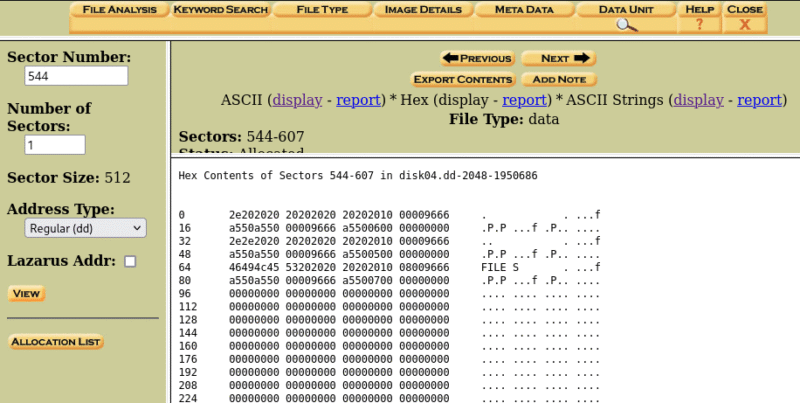Click the Help question mark icon
Screen dimensions: 800x403
click(699, 24)
